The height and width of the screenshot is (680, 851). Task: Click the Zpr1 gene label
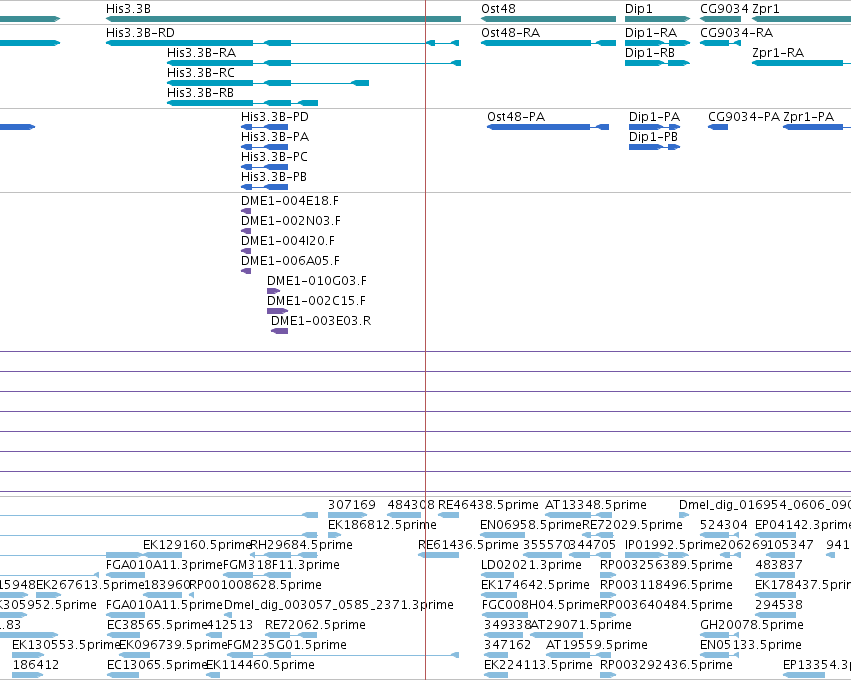(x=765, y=9)
